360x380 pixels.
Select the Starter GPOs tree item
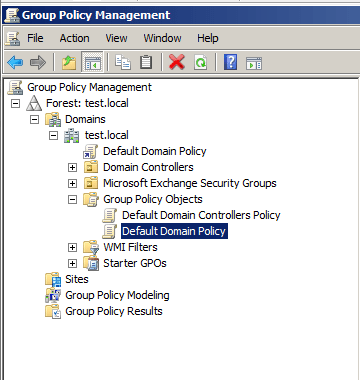[135, 263]
